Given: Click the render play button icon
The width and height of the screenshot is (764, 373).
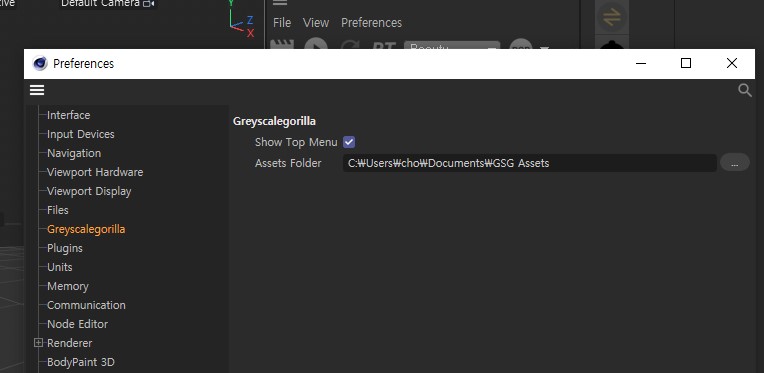Looking at the screenshot, I should point(316,44).
